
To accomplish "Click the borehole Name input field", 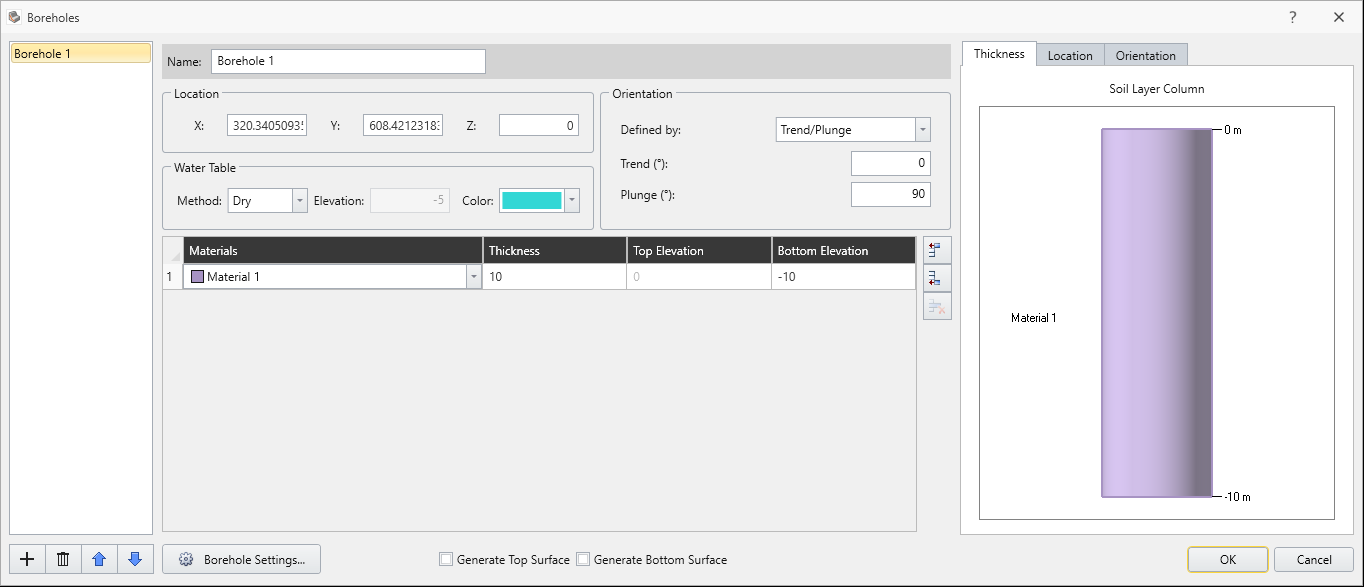I will (x=348, y=61).
